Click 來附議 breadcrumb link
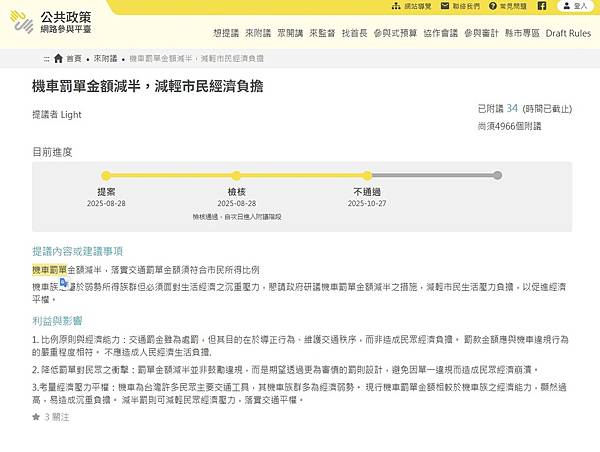The width and height of the screenshot is (600, 452). 105,59
